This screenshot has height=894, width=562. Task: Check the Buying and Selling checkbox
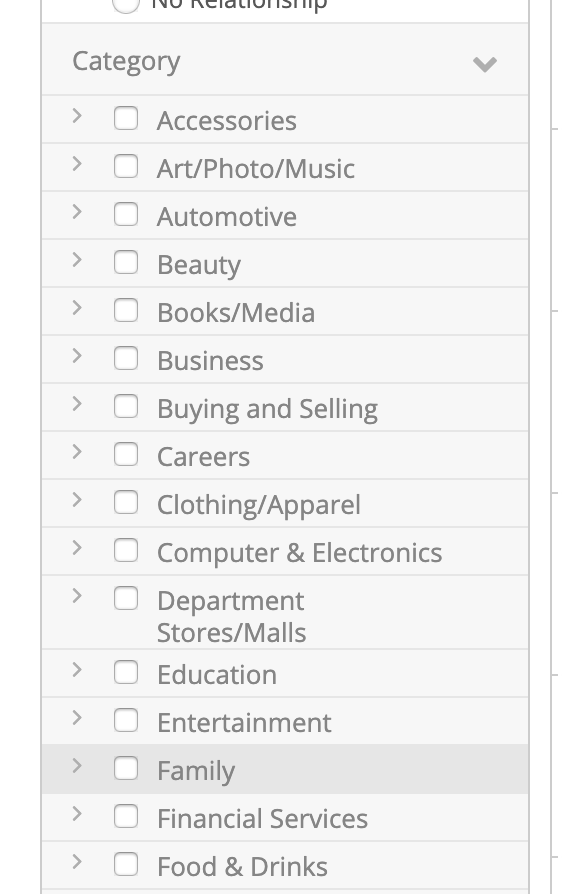click(126, 407)
